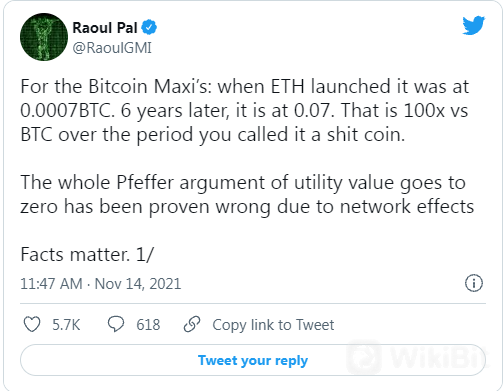This screenshot has width=504, height=391.
Task: Click the "Facts matter. 1/" line
Action: click(87, 255)
